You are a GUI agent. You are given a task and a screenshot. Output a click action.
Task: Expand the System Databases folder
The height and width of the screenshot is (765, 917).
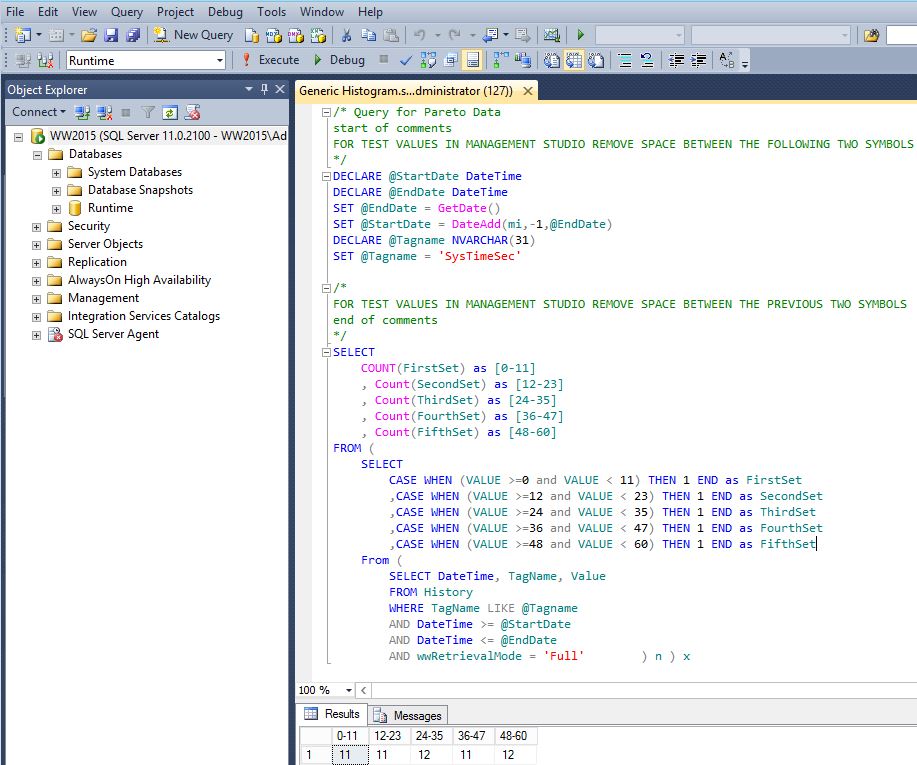[x=57, y=172]
